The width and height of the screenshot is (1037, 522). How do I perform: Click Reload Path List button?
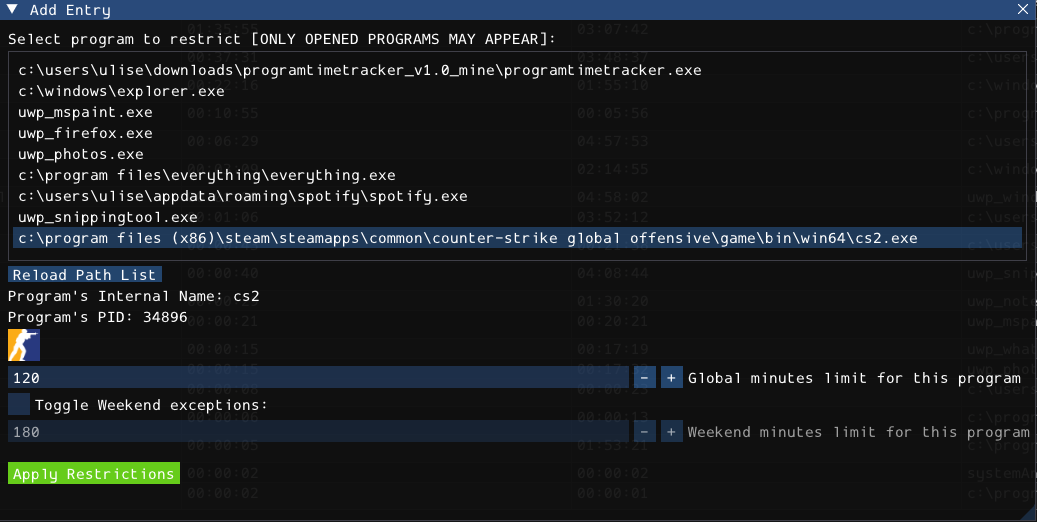coord(85,275)
